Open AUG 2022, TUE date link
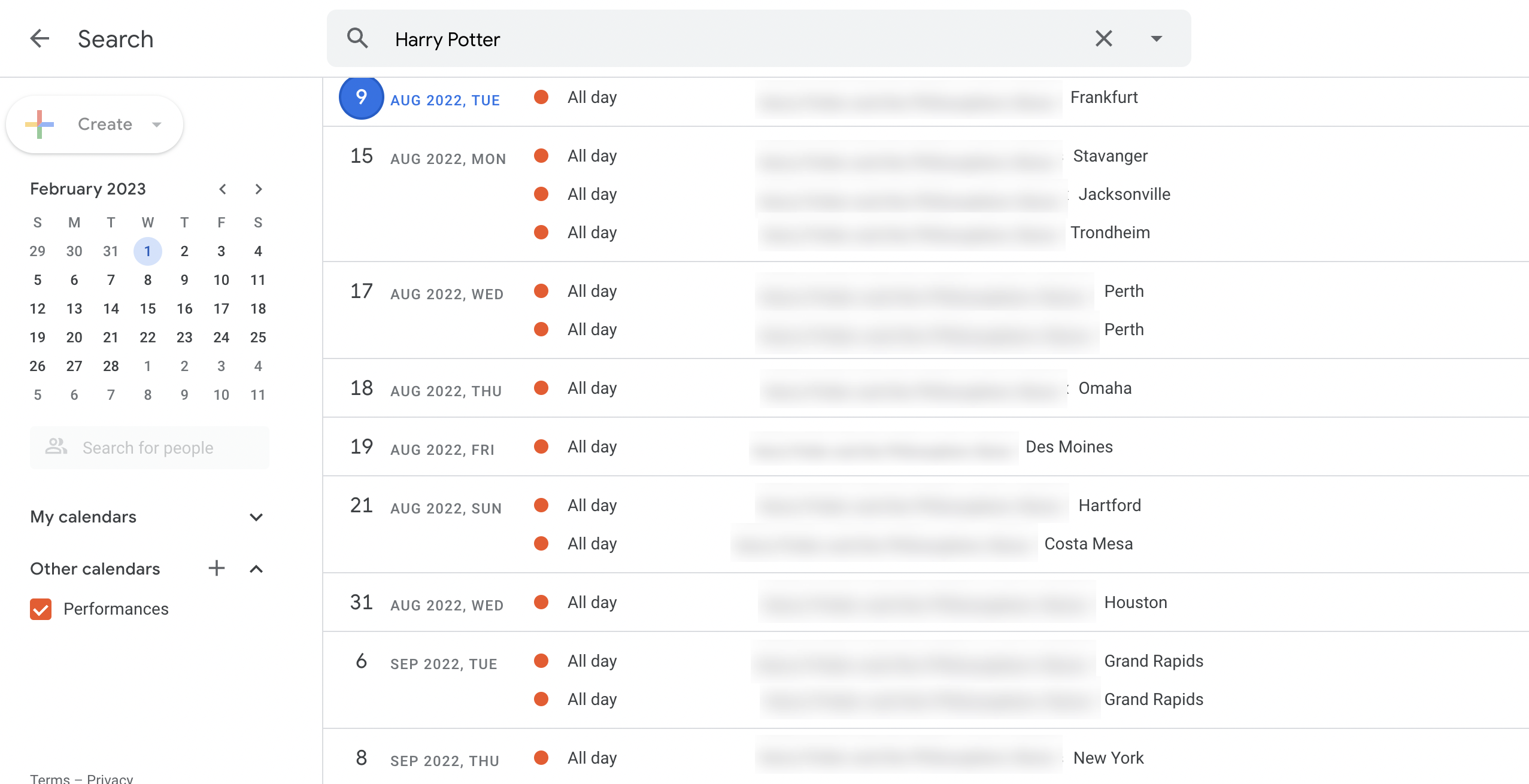Image resolution: width=1529 pixels, height=784 pixels. click(x=445, y=100)
